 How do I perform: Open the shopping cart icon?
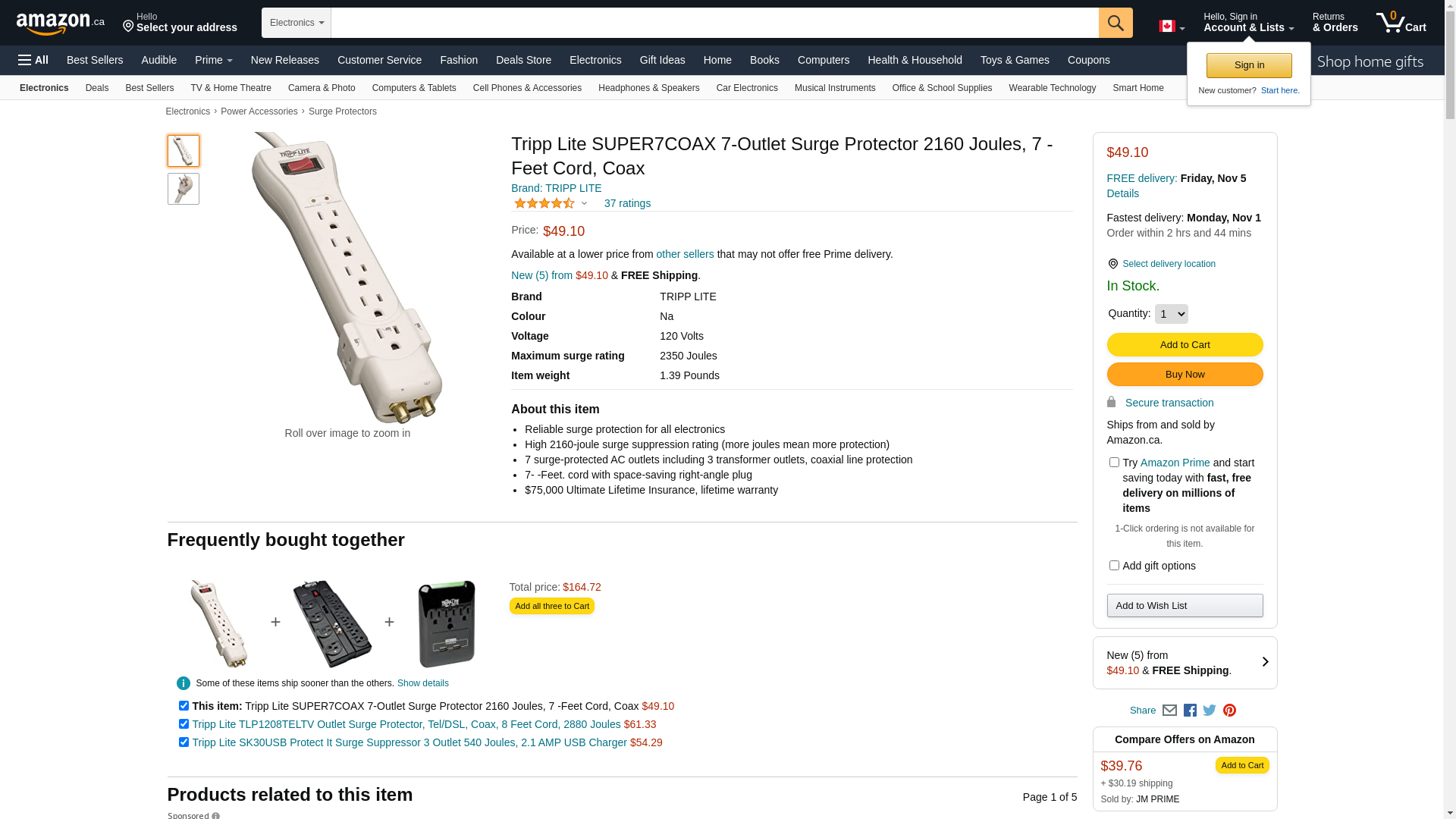point(1401,23)
